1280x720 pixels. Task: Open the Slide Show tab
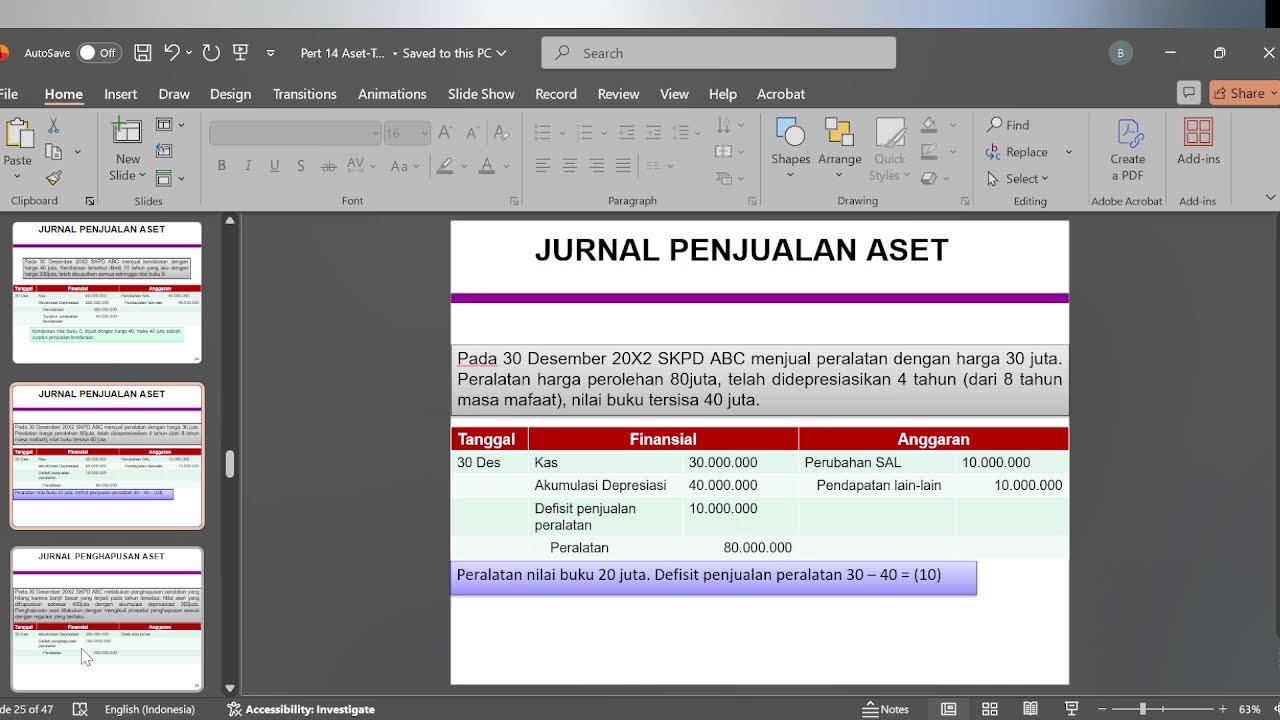pos(481,94)
